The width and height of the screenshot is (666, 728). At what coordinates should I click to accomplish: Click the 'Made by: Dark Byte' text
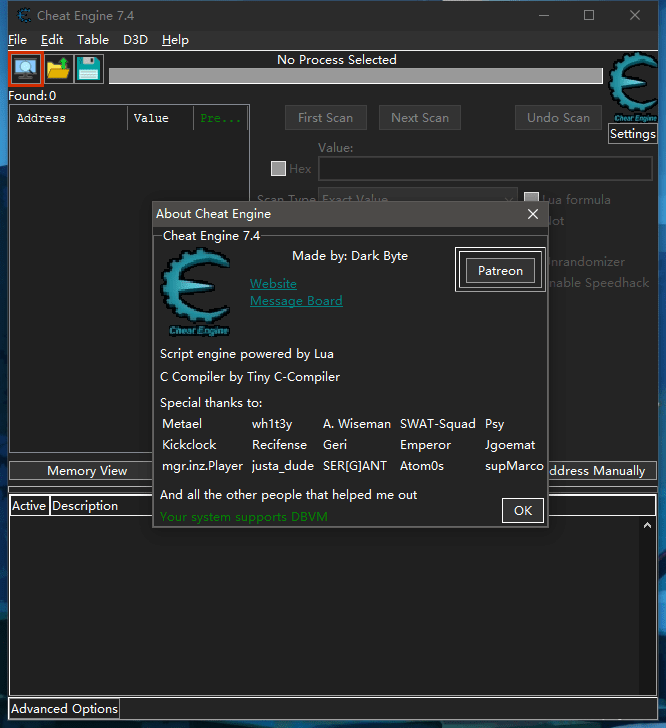click(350, 256)
